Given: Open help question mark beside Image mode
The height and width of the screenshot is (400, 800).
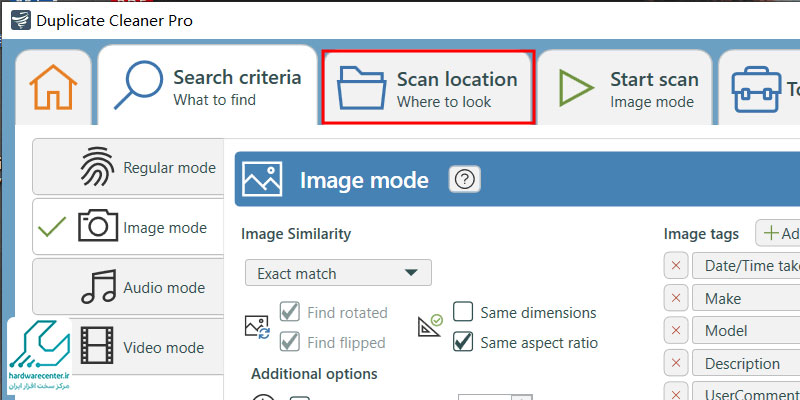Looking at the screenshot, I should click(464, 180).
